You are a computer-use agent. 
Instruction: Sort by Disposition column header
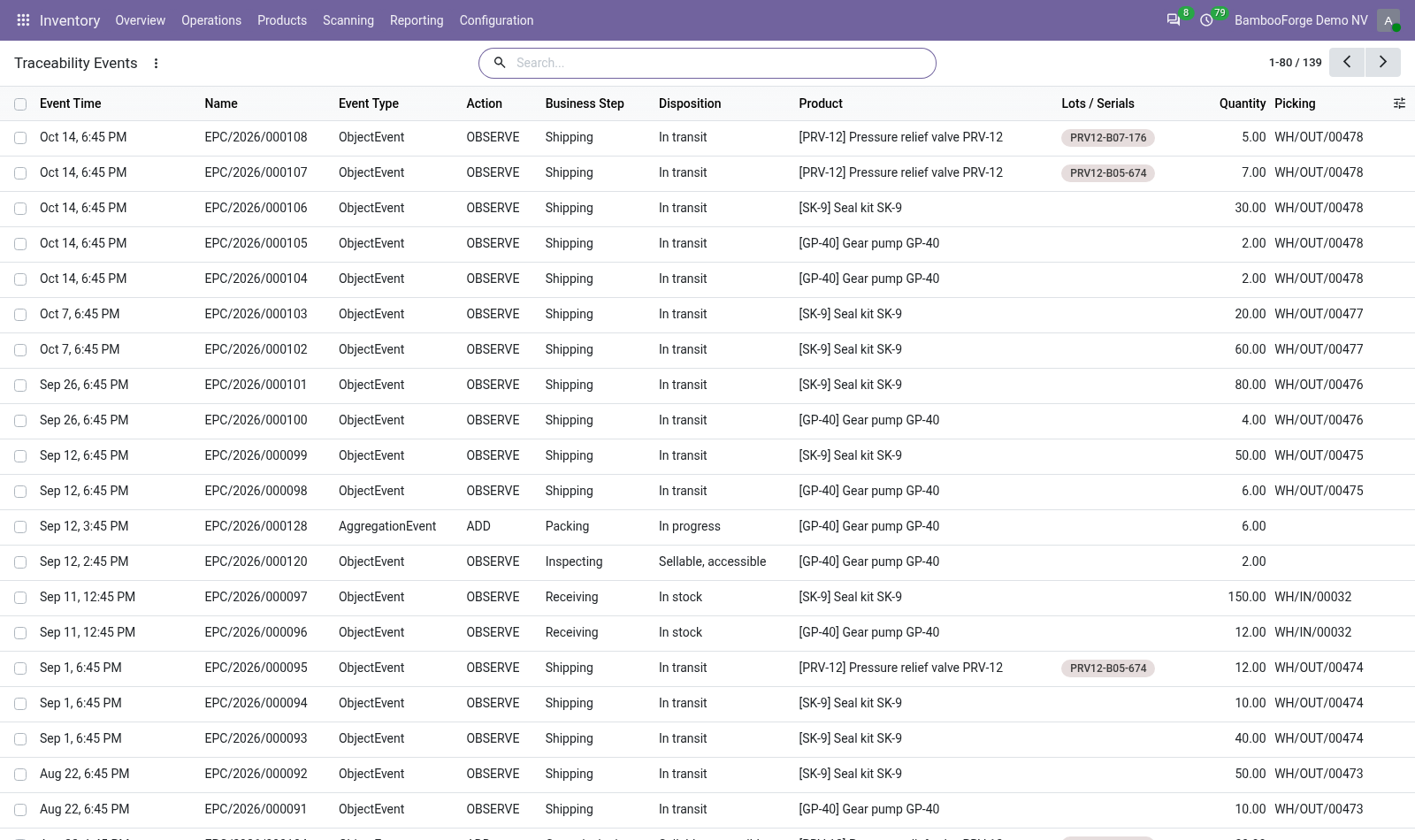690,103
